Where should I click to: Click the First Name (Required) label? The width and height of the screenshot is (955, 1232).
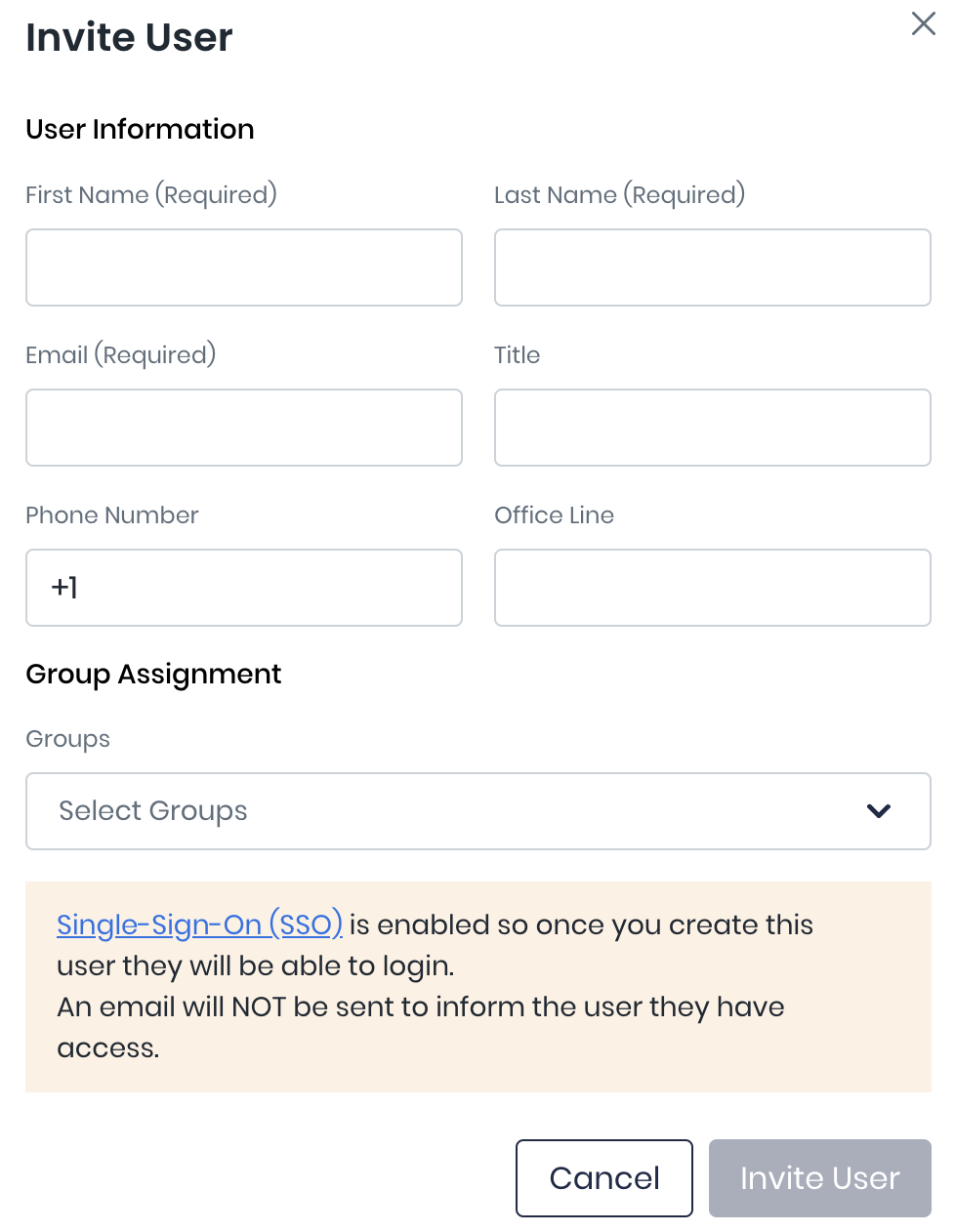[x=151, y=195]
